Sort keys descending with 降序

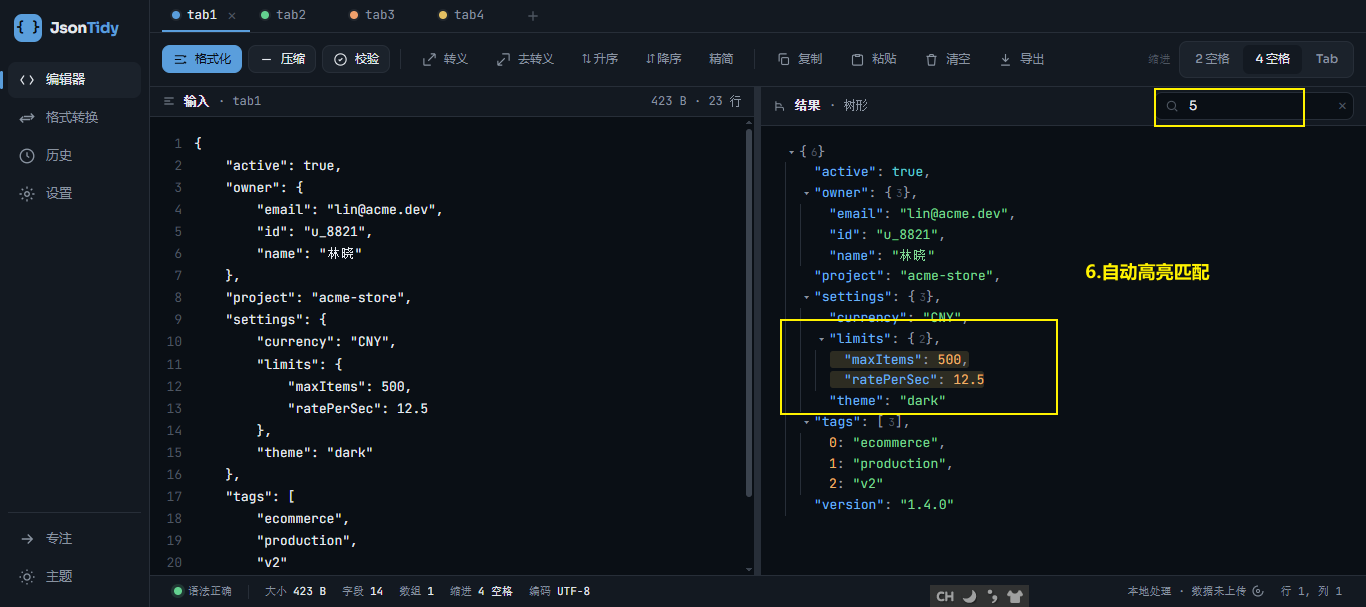(664, 59)
